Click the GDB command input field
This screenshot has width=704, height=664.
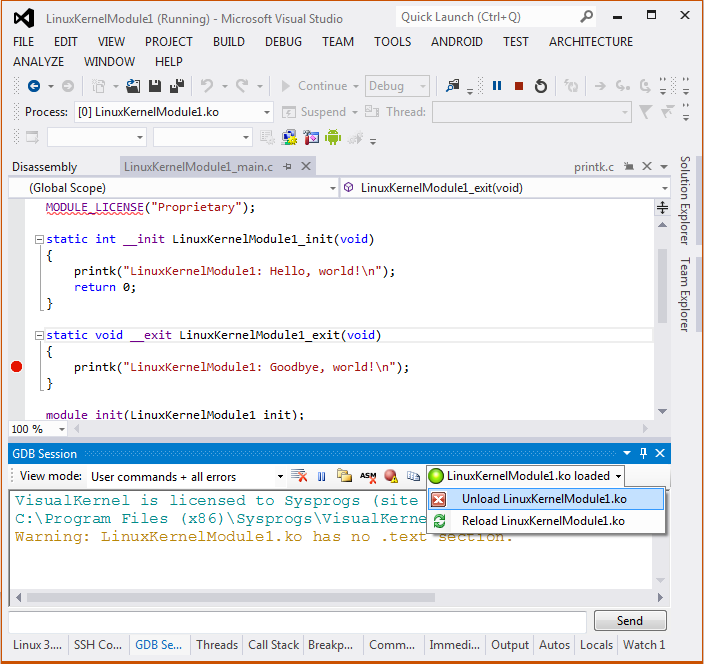coord(298,621)
